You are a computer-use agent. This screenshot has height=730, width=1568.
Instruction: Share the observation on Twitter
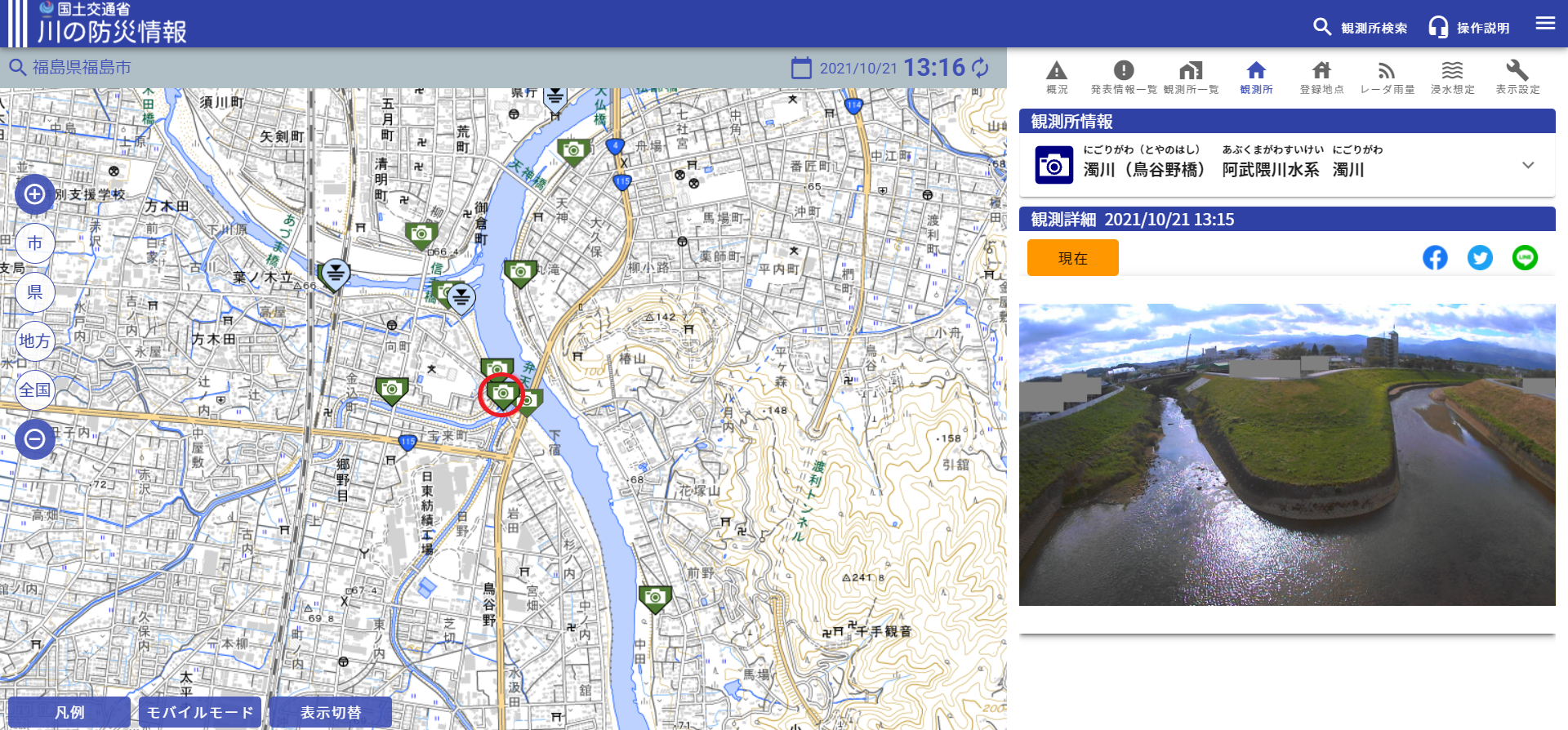click(1480, 258)
